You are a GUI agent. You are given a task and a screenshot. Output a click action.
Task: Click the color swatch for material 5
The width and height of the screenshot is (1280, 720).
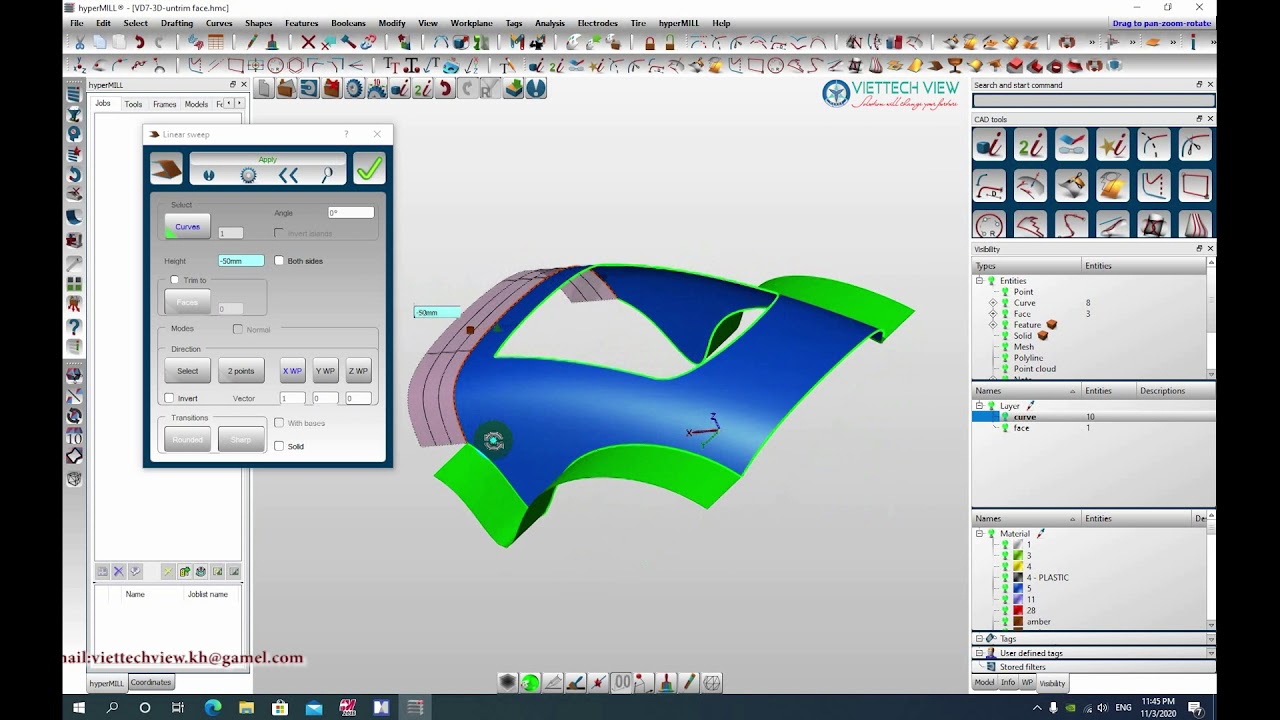1018,589
